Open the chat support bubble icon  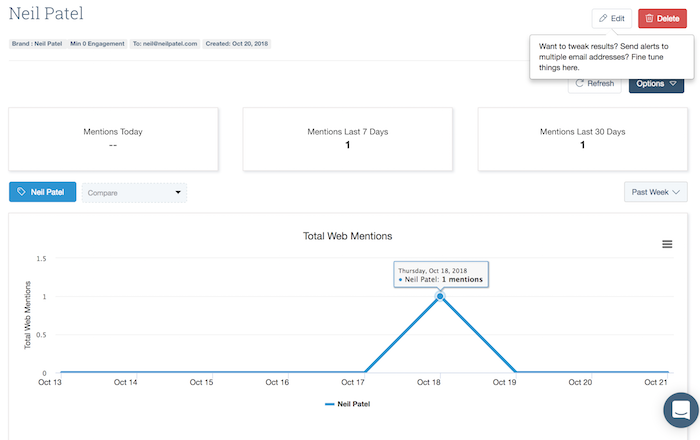coord(680,410)
